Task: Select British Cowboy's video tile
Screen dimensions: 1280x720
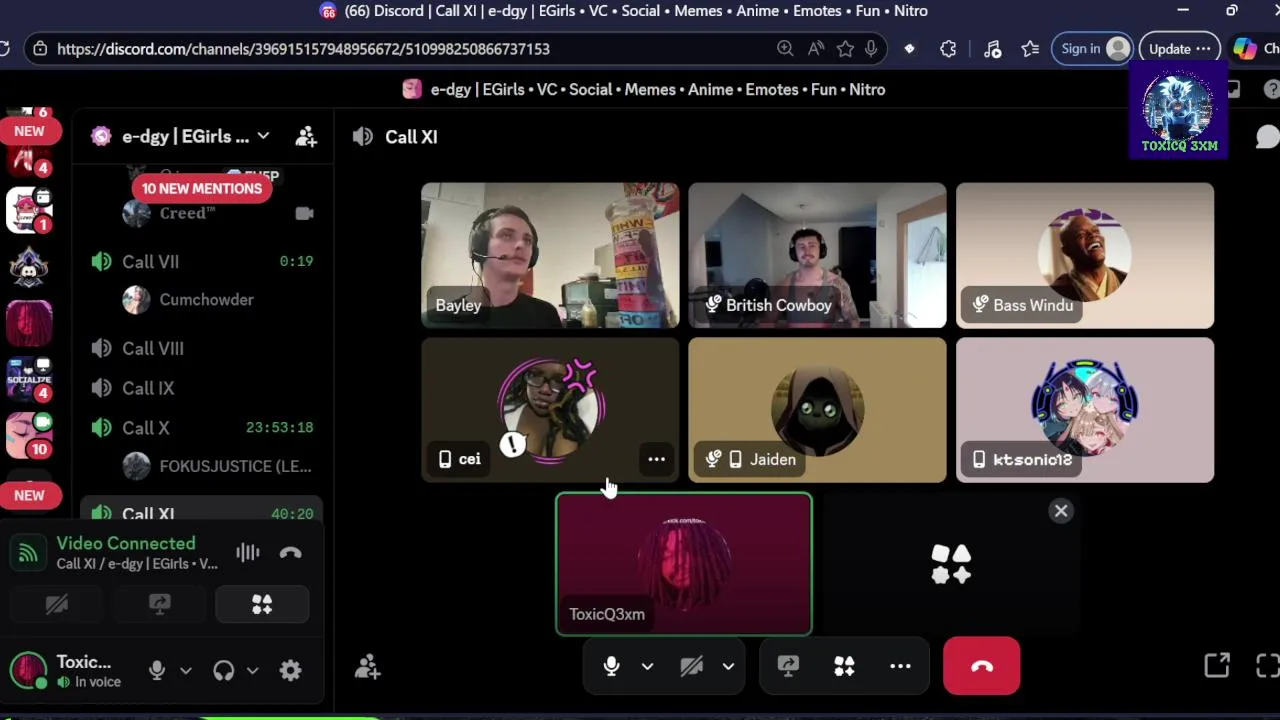Action: (x=817, y=255)
